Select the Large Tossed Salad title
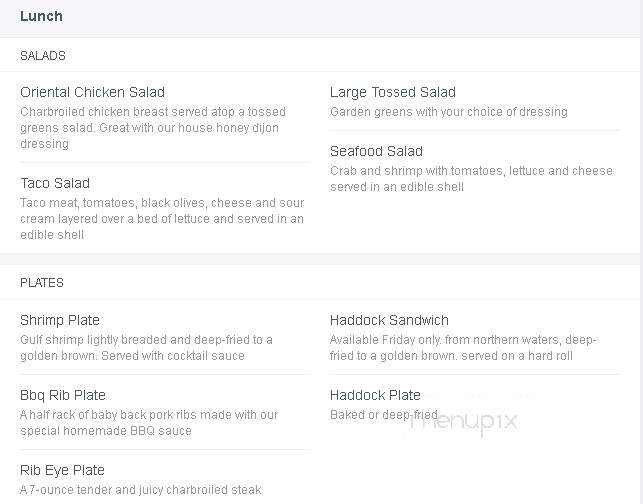The width and height of the screenshot is (643, 504). click(393, 92)
